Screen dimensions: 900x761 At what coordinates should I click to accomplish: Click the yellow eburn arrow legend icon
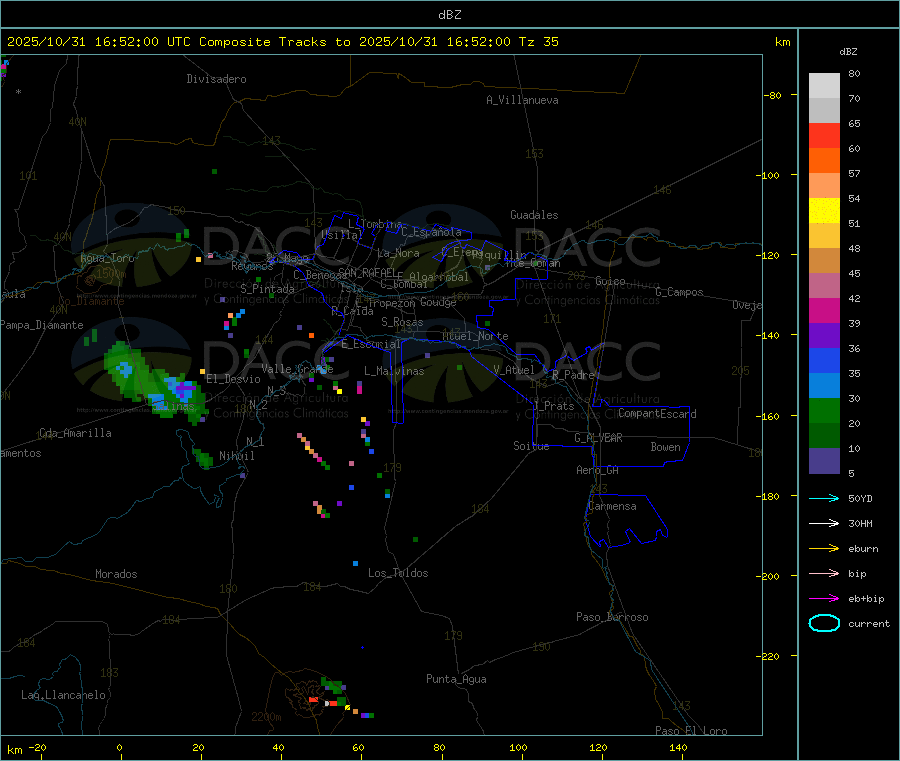824,548
